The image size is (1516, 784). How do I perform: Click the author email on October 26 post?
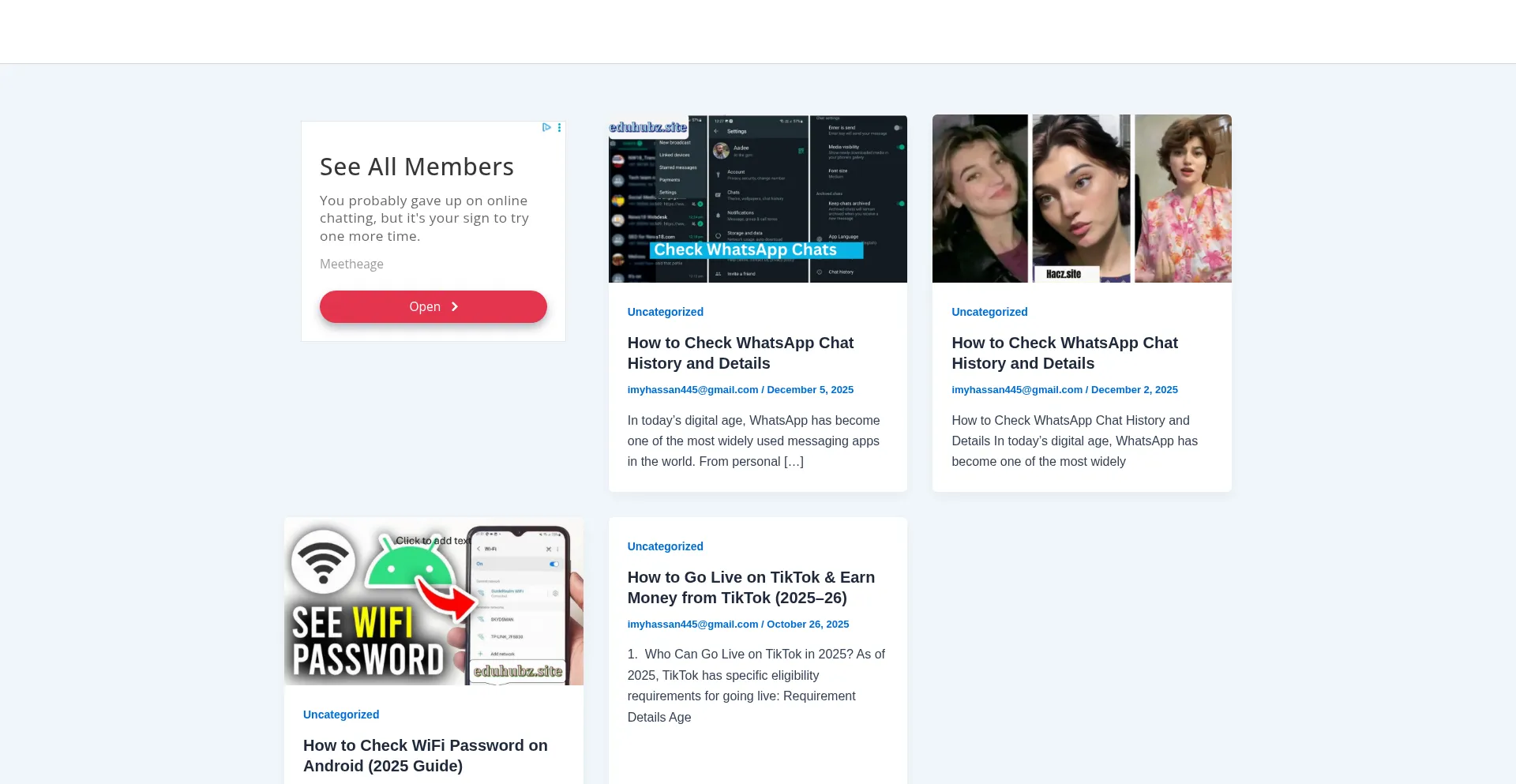(x=692, y=625)
